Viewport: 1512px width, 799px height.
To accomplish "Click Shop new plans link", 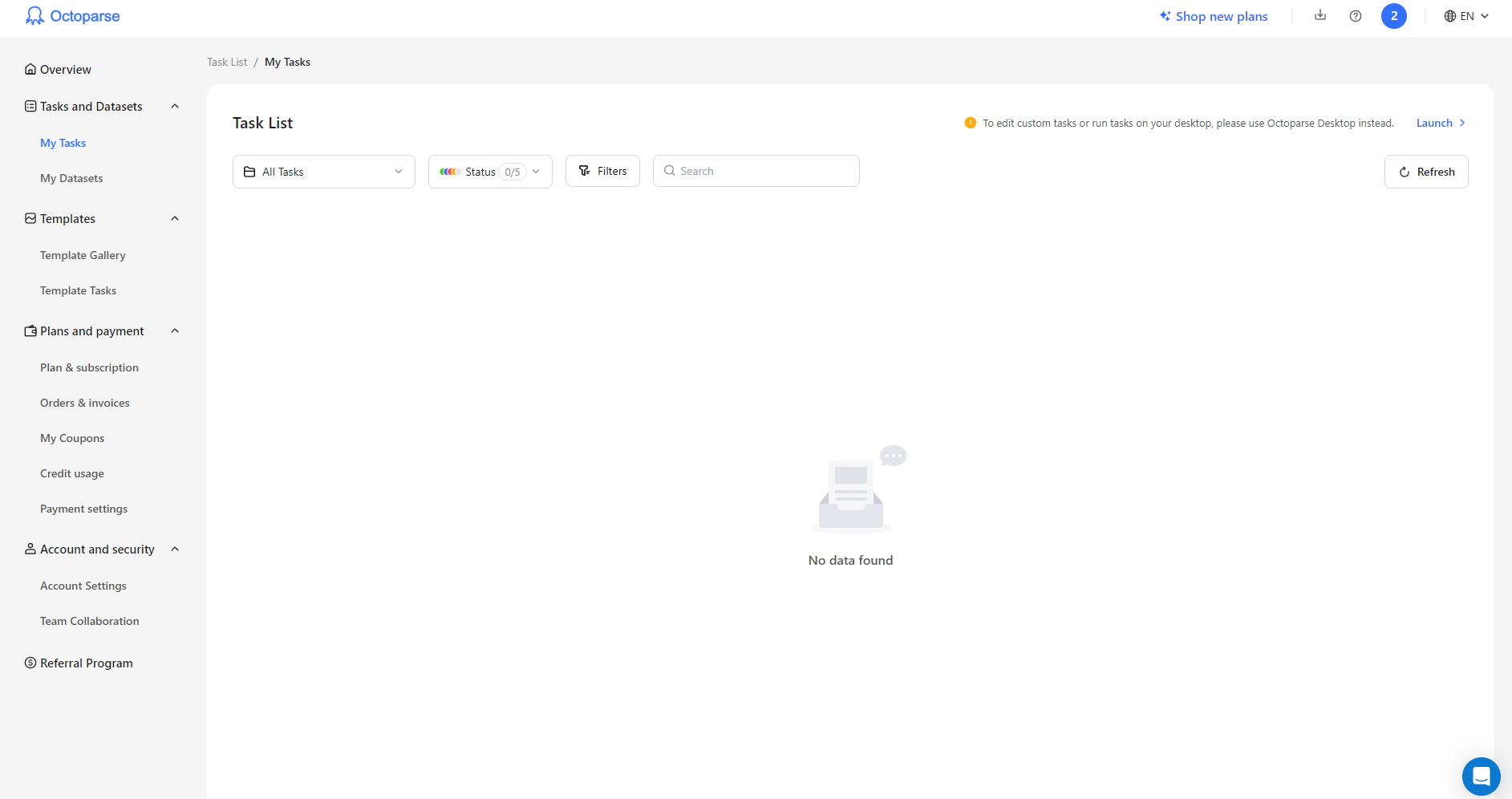I will point(1221,16).
